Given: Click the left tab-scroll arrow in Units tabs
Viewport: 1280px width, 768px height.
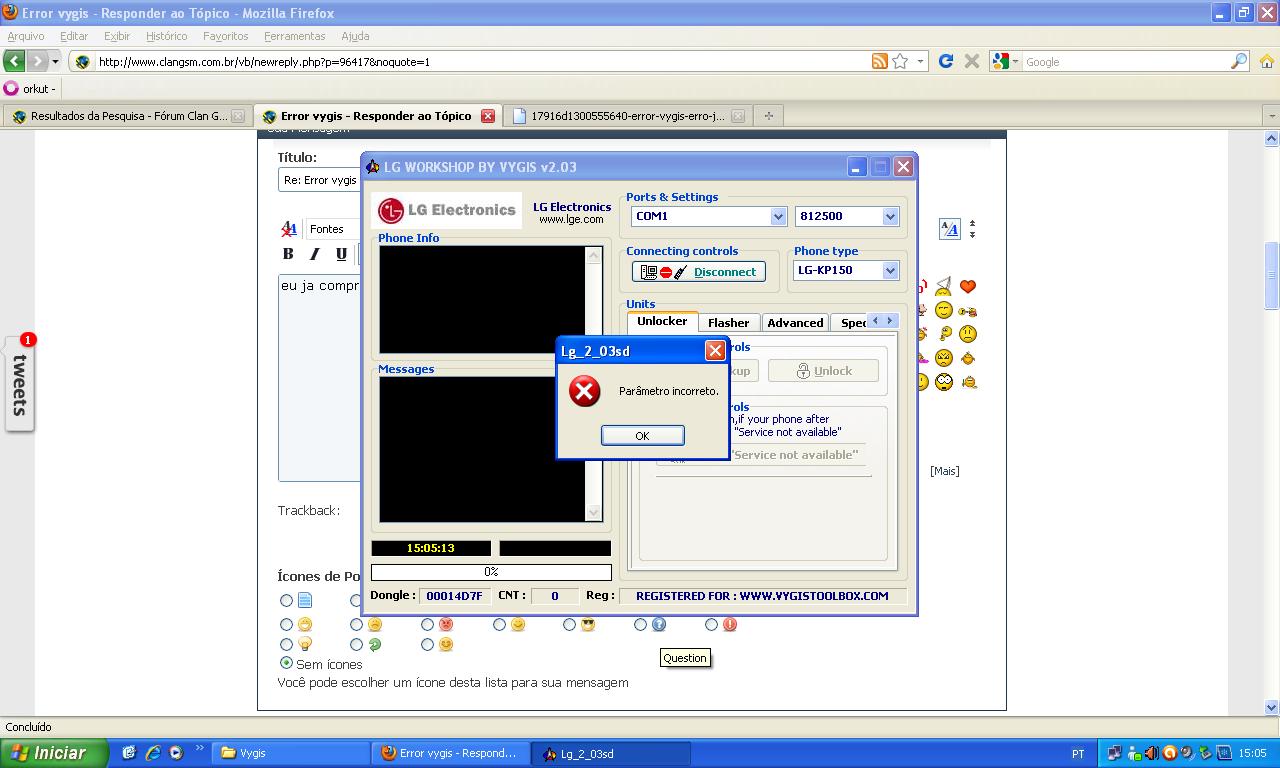Looking at the screenshot, I should (x=875, y=321).
